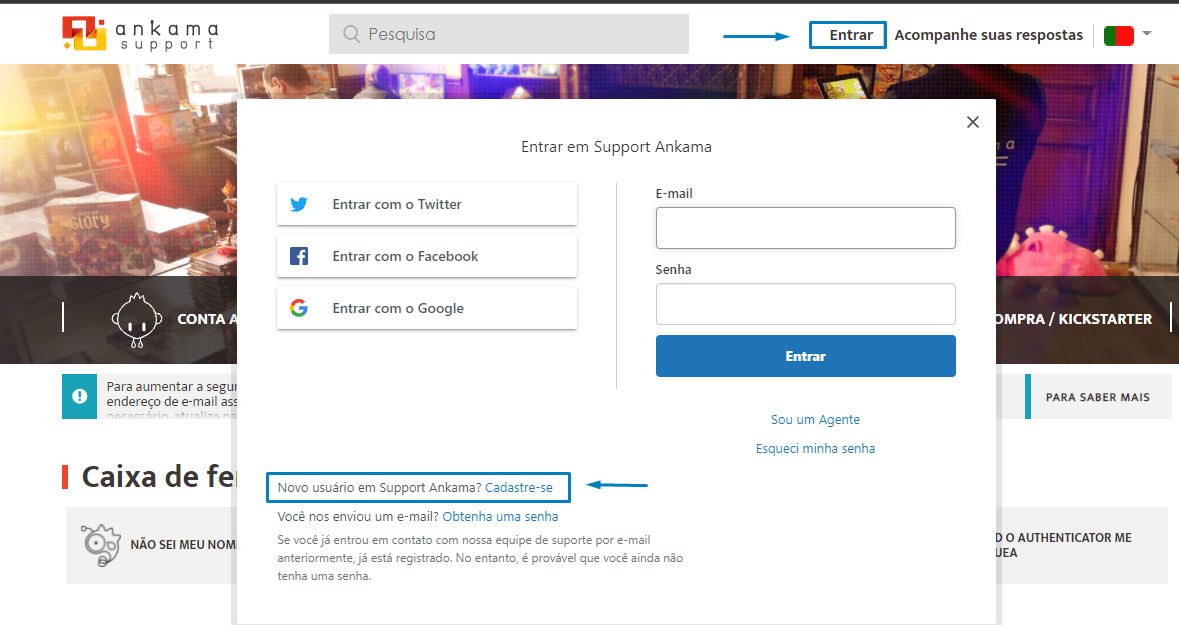The height and width of the screenshot is (625, 1179).
Task: Click the Cadastre-se sign-up link
Action: click(x=519, y=487)
